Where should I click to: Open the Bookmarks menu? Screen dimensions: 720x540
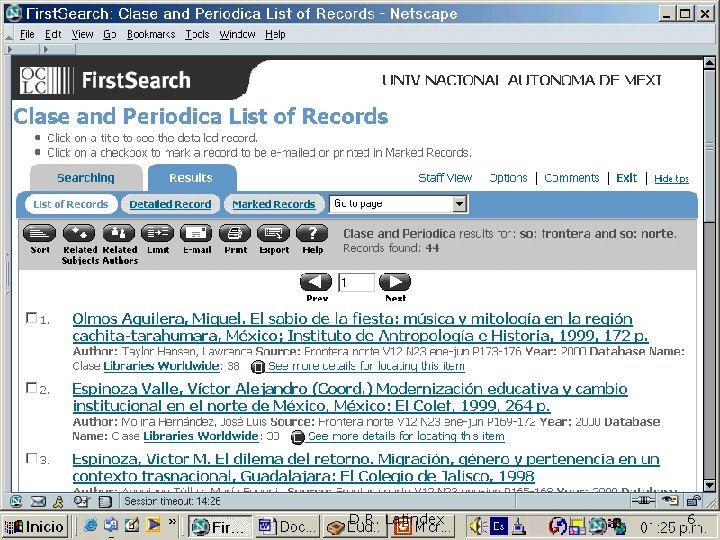click(x=151, y=34)
